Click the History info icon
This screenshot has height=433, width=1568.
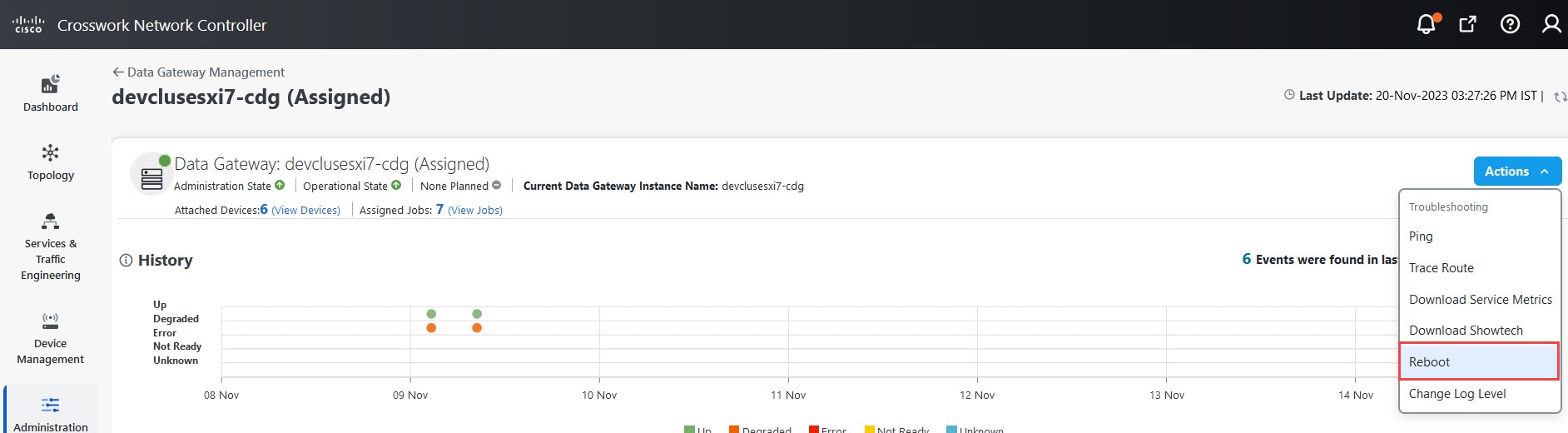click(126, 260)
